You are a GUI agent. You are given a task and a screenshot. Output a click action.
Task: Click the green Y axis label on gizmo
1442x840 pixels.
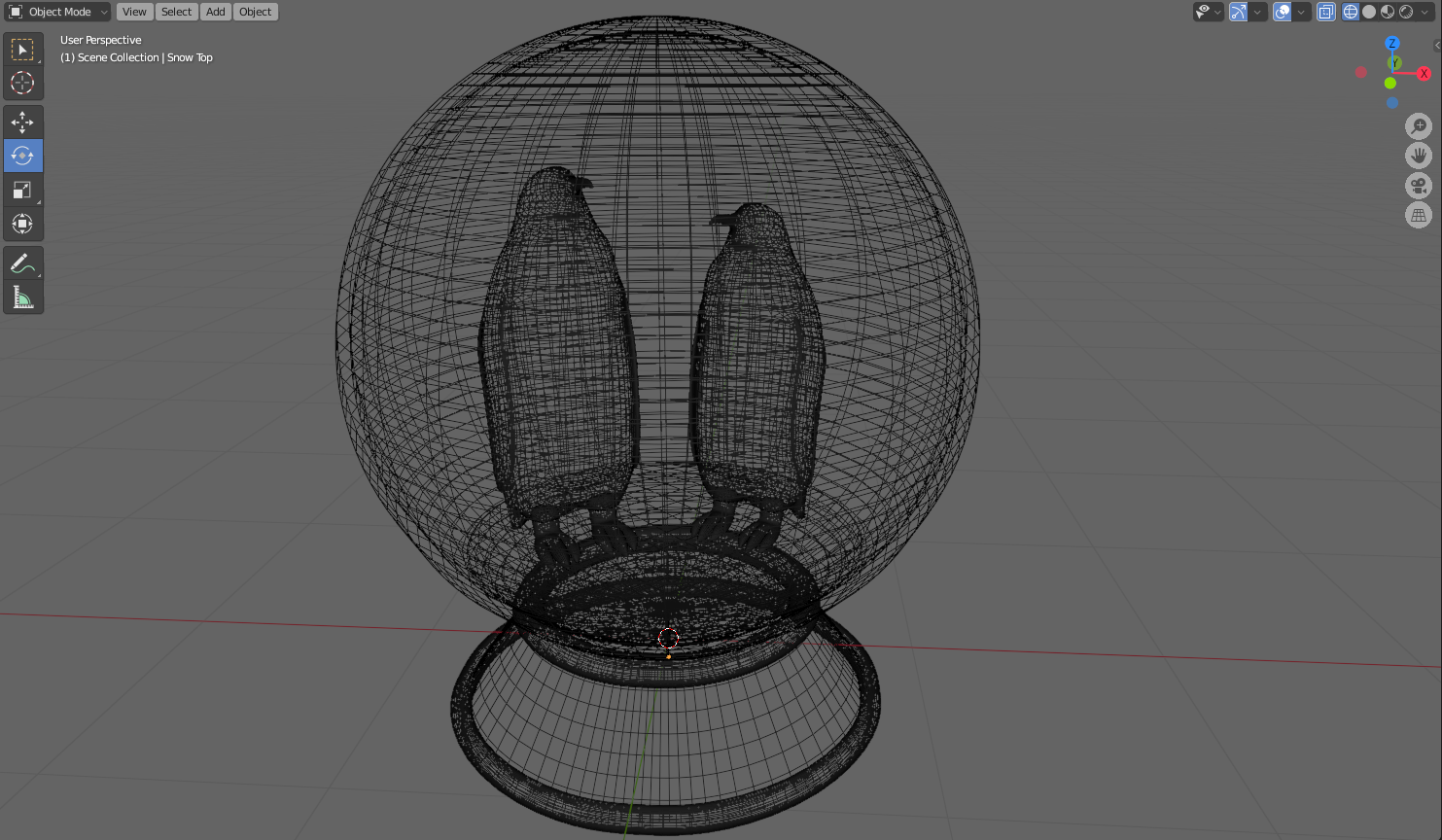pos(1395,63)
